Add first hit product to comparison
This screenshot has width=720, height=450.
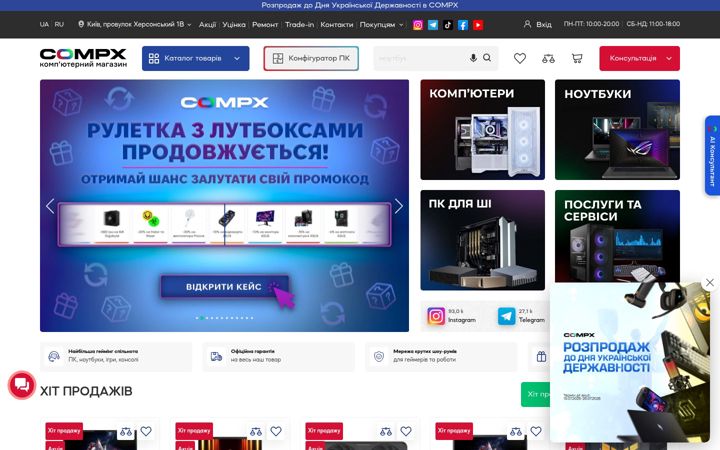point(126,431)
